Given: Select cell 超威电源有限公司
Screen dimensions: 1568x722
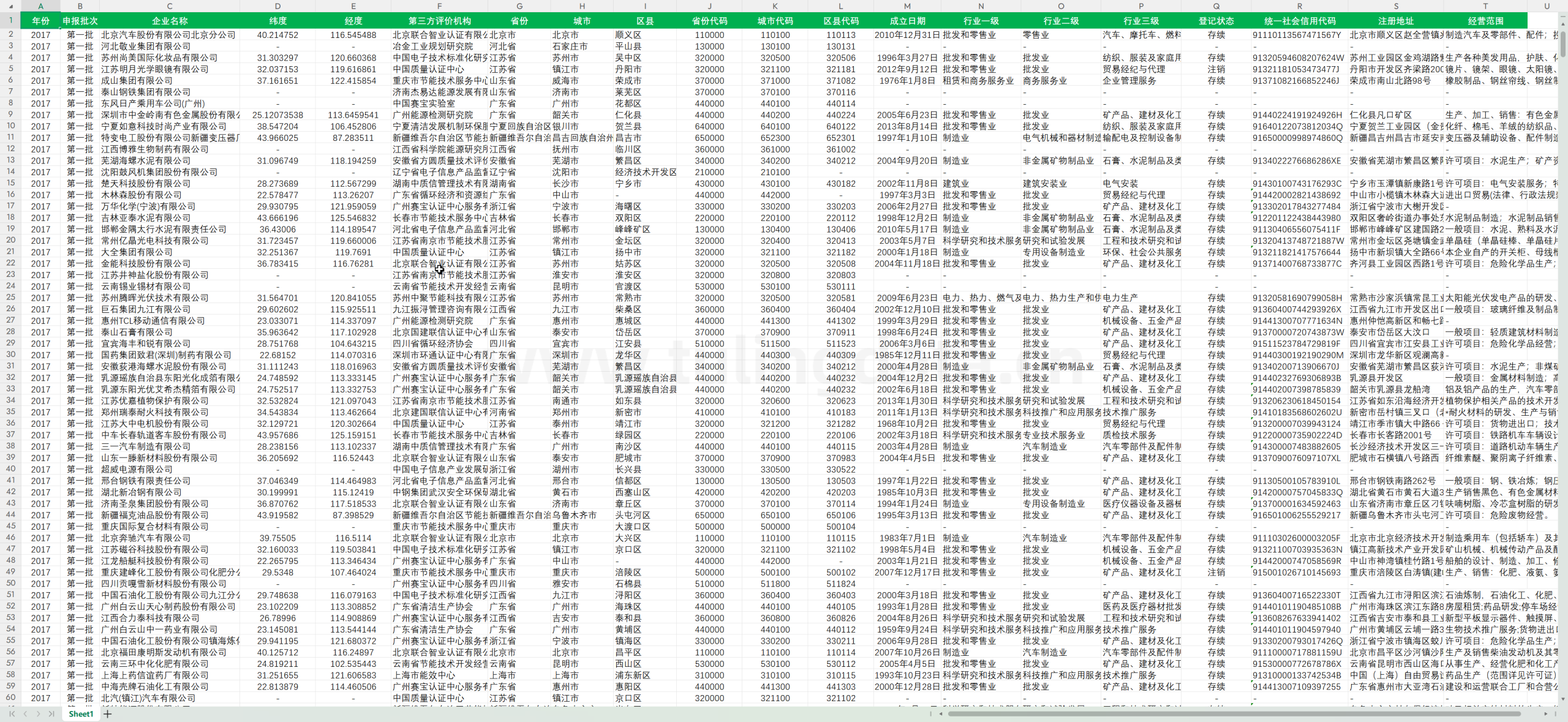Looking at the screenshot, I should (x=170, y=470).
